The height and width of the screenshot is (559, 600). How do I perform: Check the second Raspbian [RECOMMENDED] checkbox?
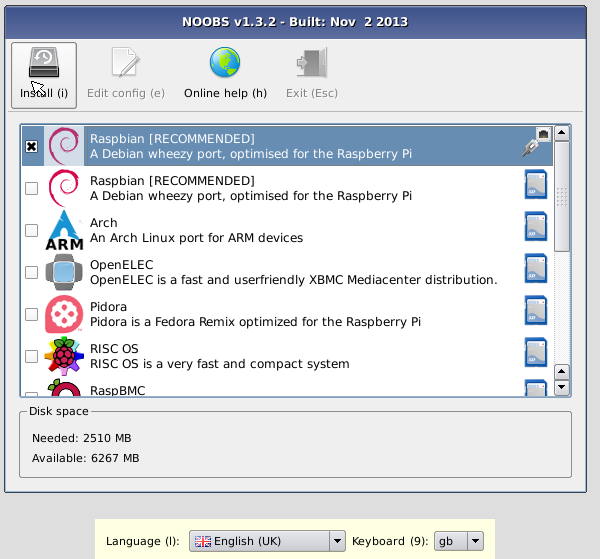[x=31, y=188]
